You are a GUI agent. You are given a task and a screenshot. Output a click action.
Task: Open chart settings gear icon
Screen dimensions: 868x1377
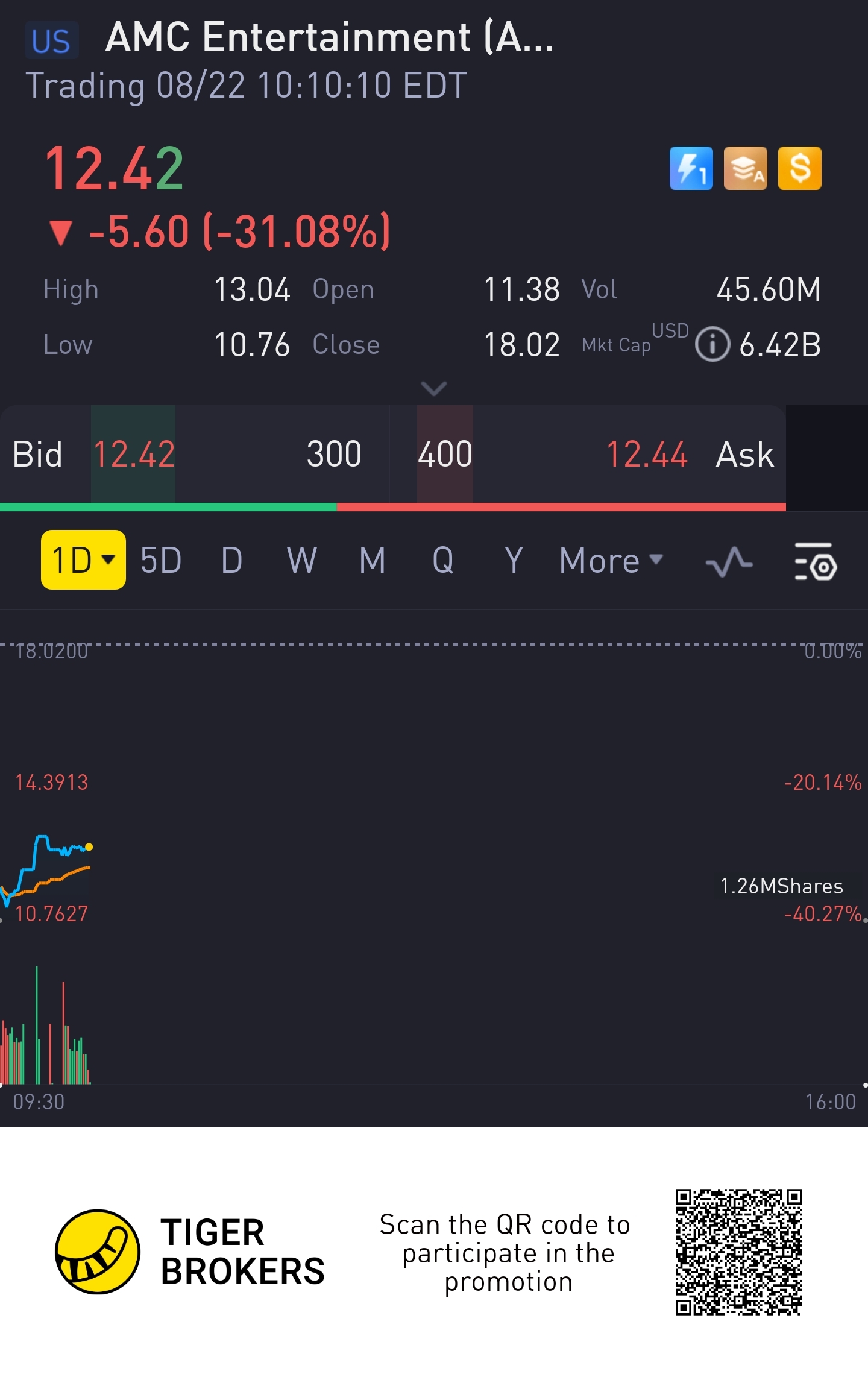815,561
